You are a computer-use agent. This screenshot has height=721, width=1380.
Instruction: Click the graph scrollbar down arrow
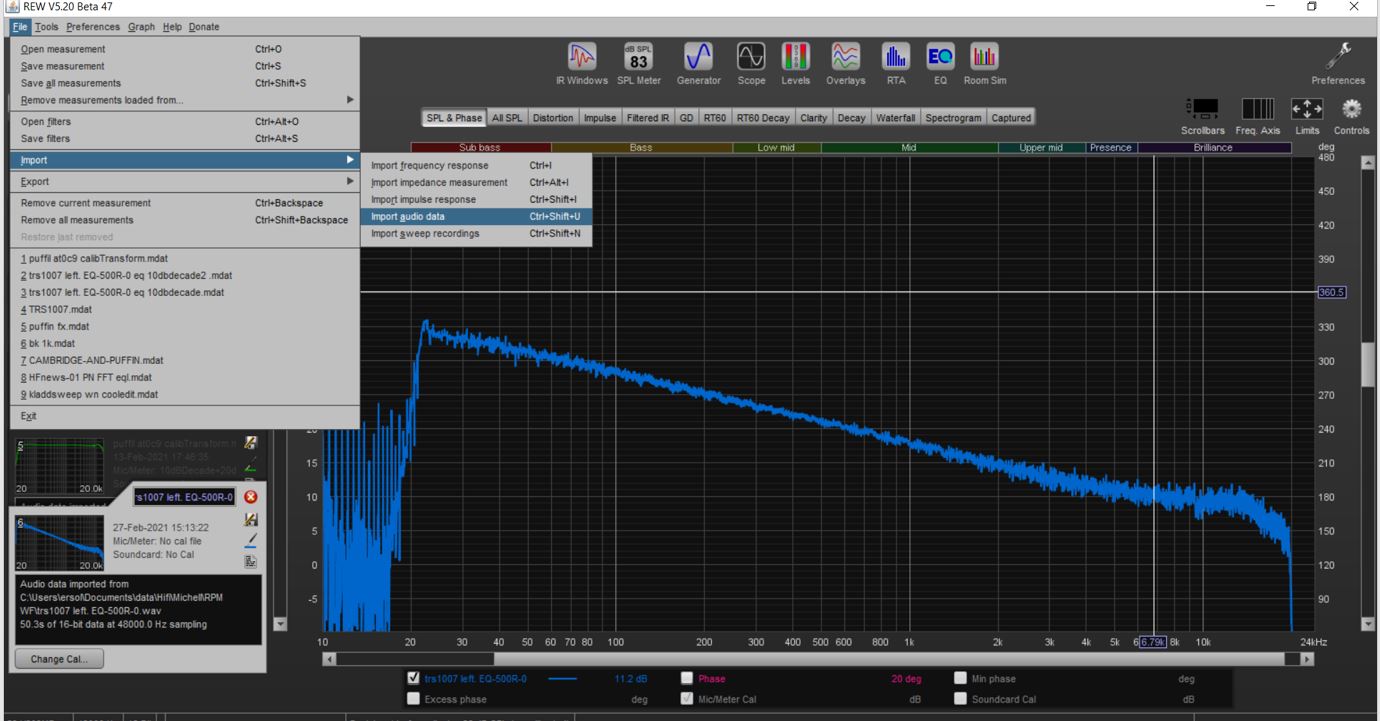[x=1368, y=624]
